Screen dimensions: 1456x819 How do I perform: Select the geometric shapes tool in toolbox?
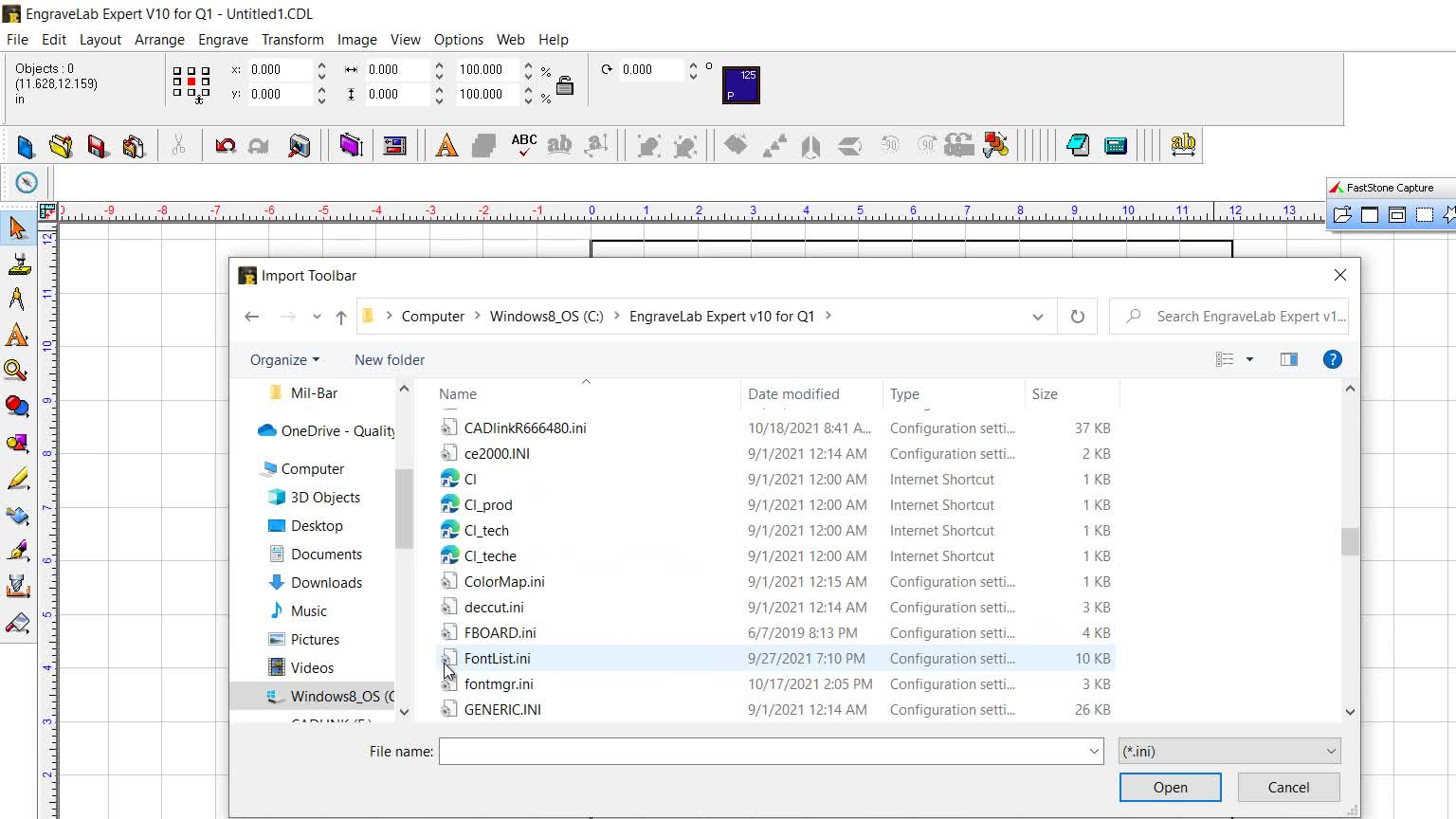pyautogui.click(x=17, y=444)
